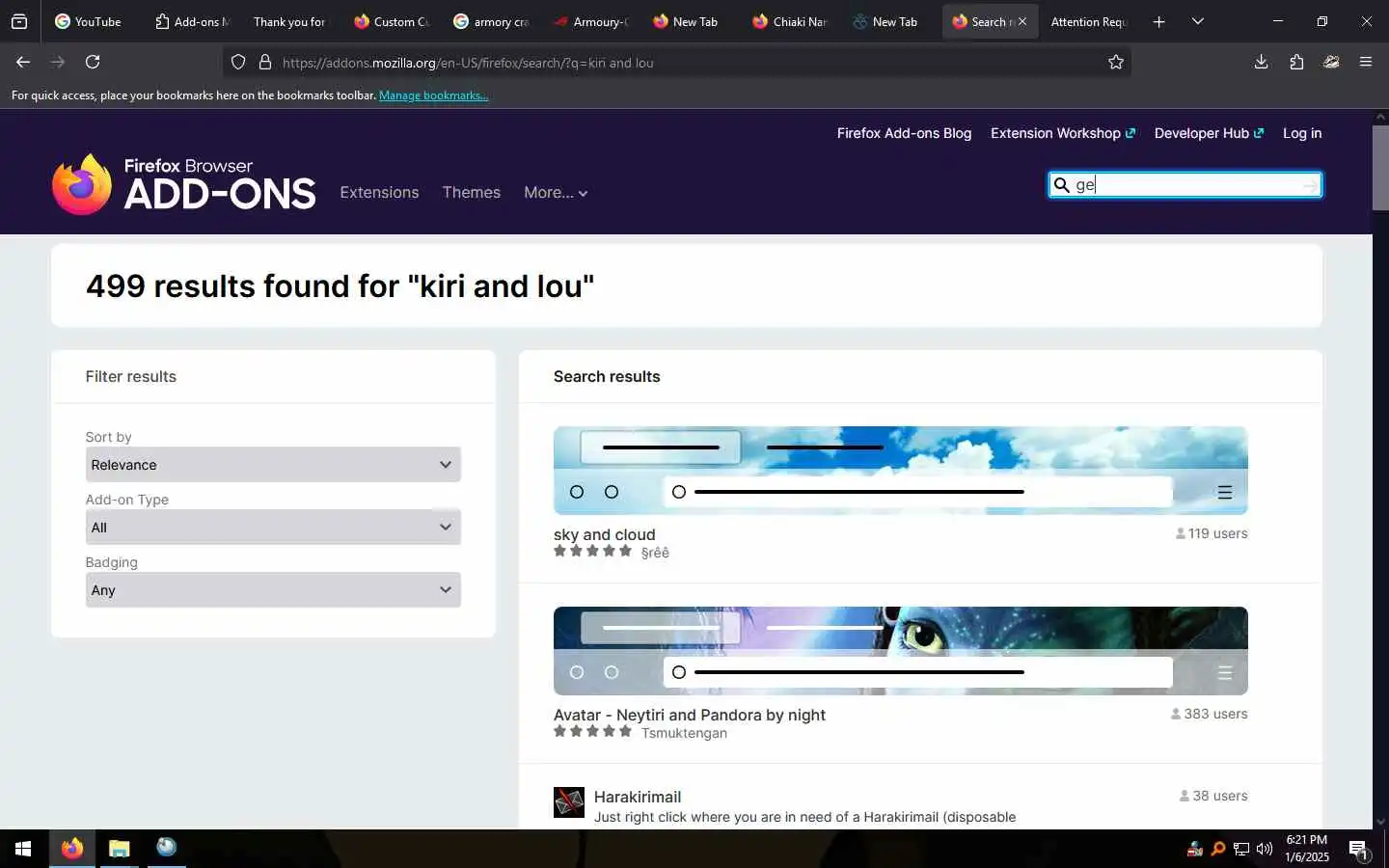Open the Downloads panel
Viewport: 1389px width, 868px height.
1261,62
